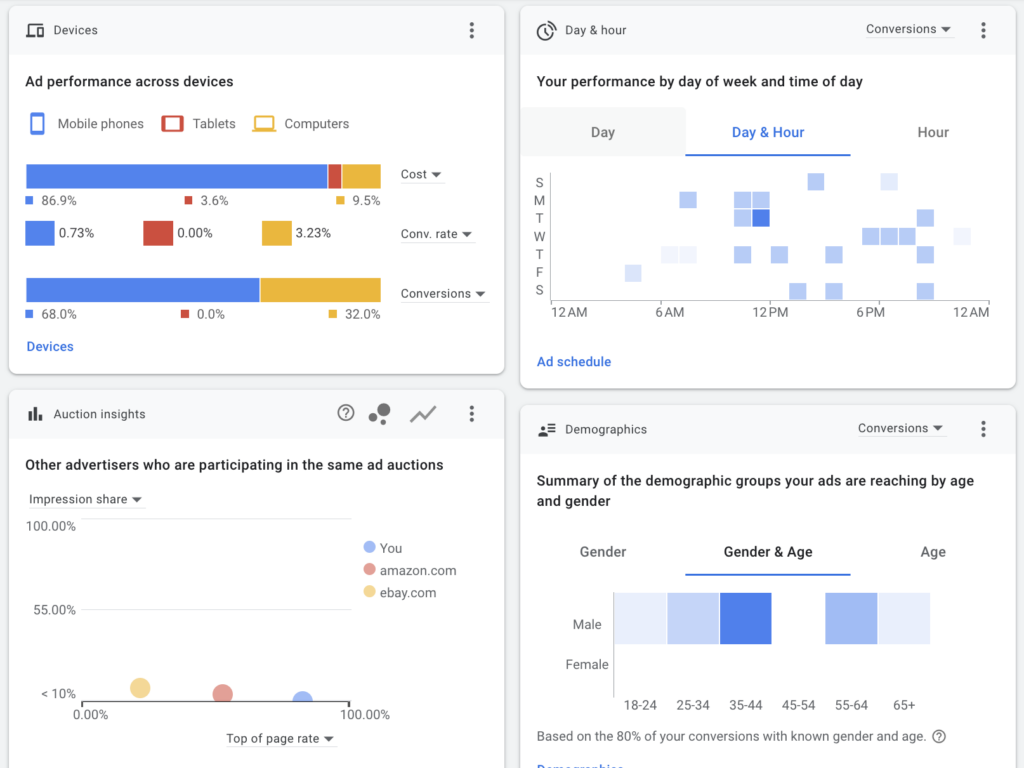This screenshot has height=768, width=1024.
Task: Toggle Tablets in the device legend
Action: (198, 123)
